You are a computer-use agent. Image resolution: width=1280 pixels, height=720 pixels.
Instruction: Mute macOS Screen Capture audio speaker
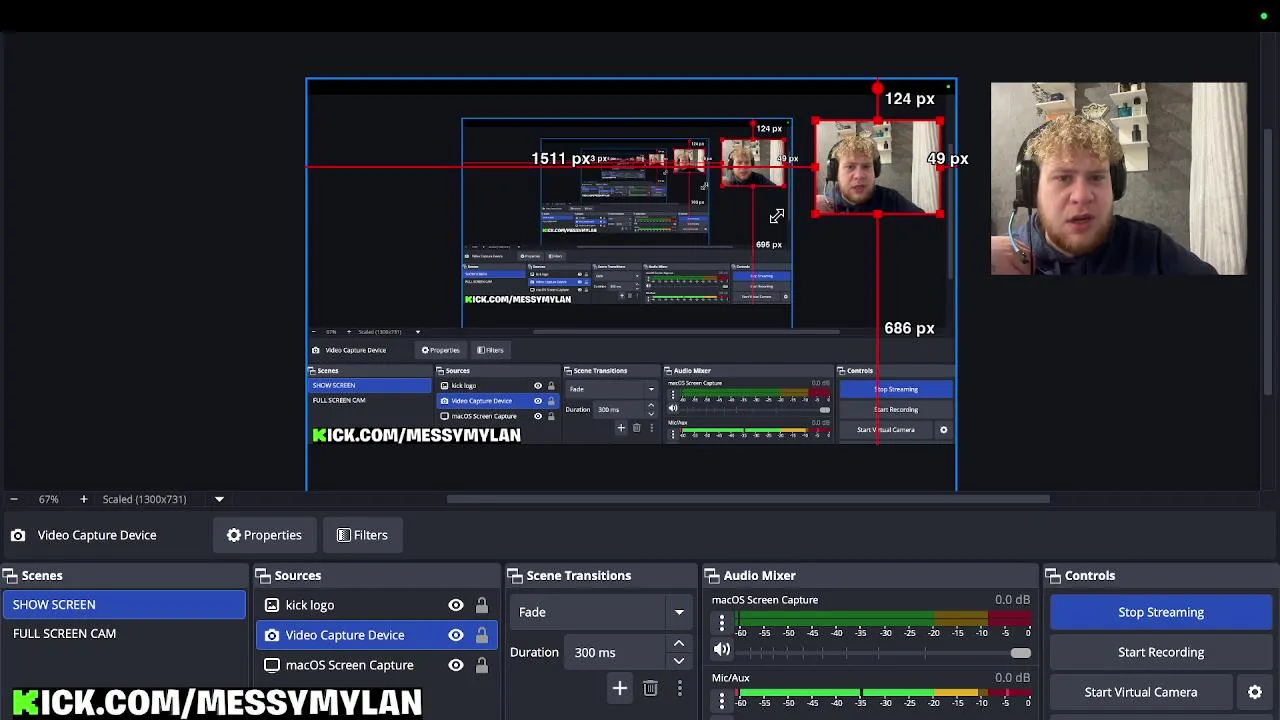tap(722, 649)
